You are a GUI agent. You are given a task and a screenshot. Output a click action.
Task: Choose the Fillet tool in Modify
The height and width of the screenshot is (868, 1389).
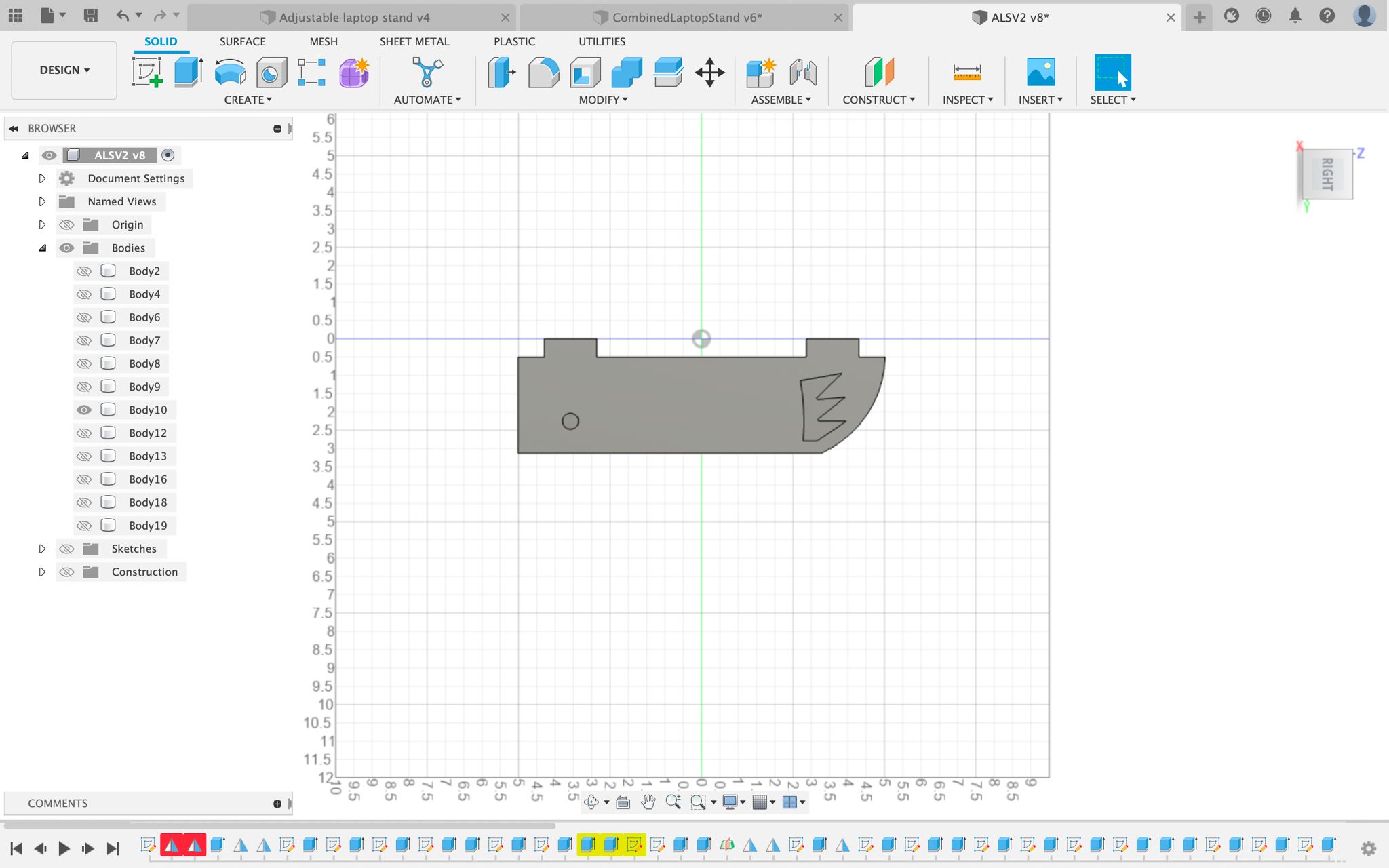pyautogui.click(x=543, y=72)
